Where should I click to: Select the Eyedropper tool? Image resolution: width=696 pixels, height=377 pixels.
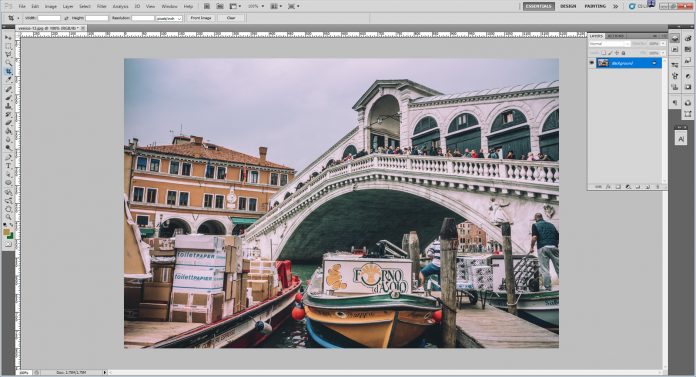pyautogui.click(x=8, y=80)
